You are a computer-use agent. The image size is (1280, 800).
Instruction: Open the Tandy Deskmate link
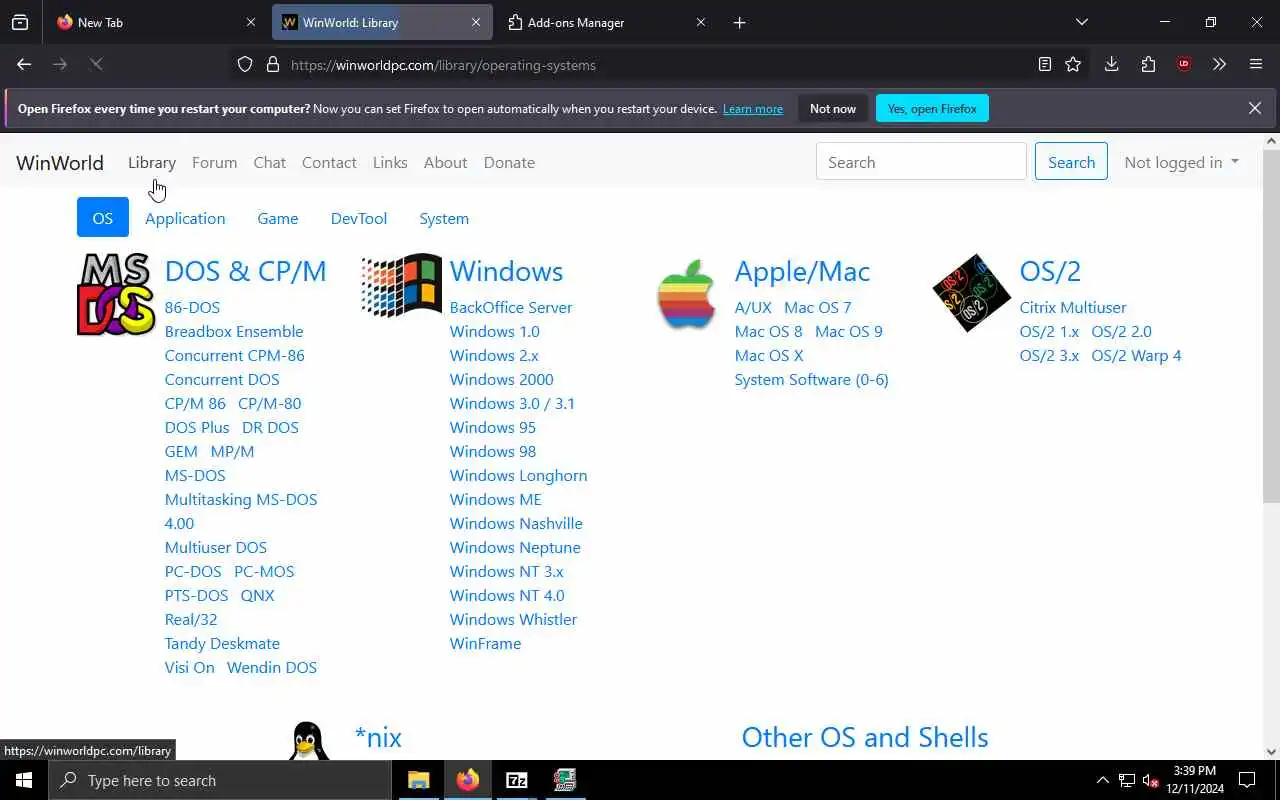point(222,643)
